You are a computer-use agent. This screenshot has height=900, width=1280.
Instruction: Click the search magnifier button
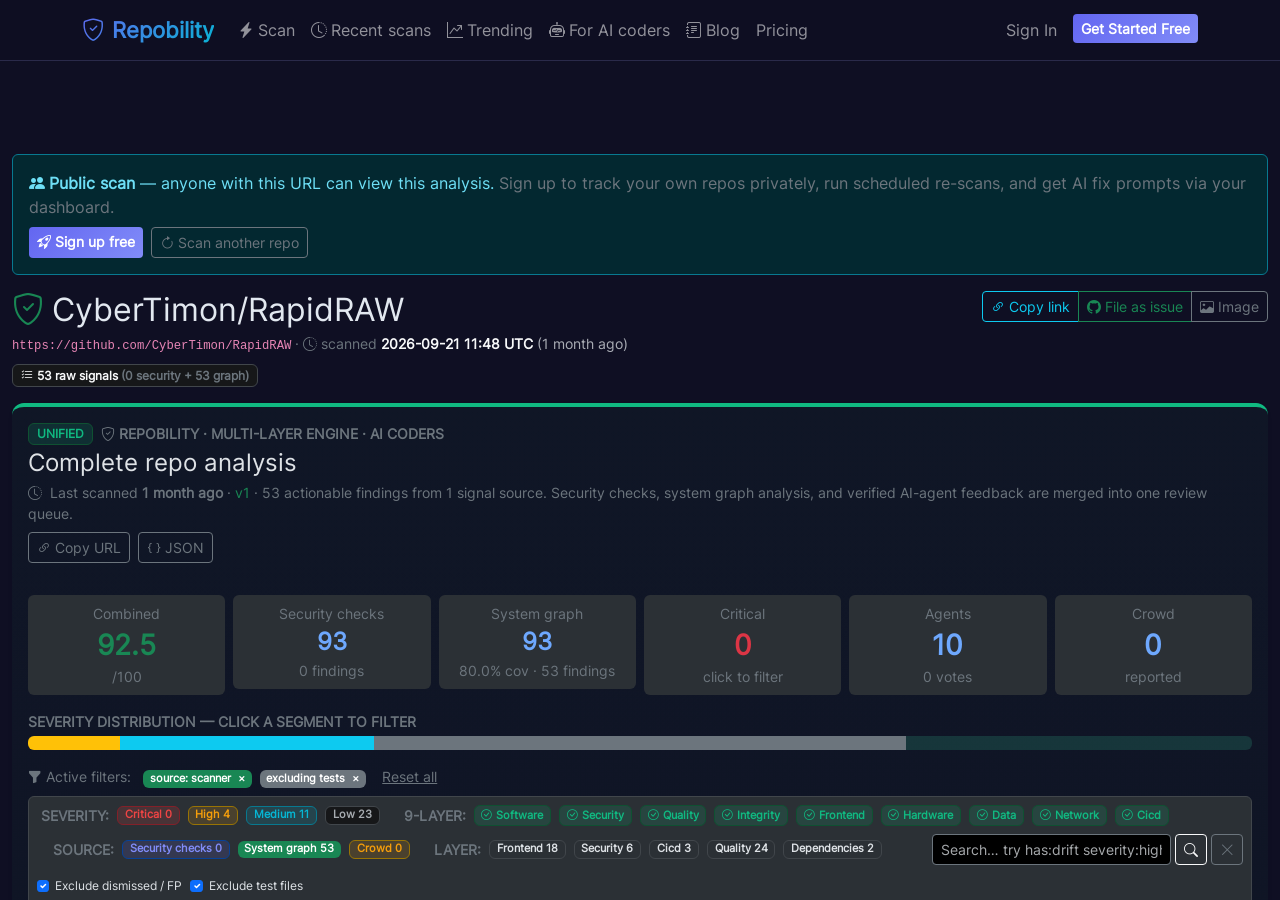(x=1191, y=850)
